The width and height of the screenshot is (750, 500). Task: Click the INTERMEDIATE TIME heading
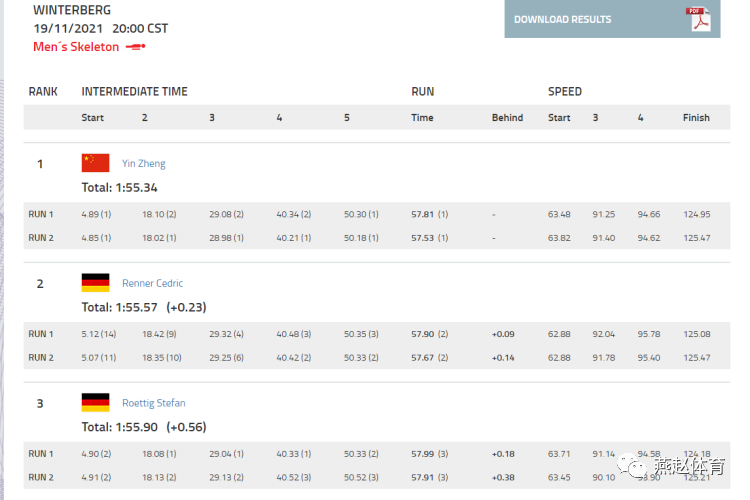(x=134, y=91)
